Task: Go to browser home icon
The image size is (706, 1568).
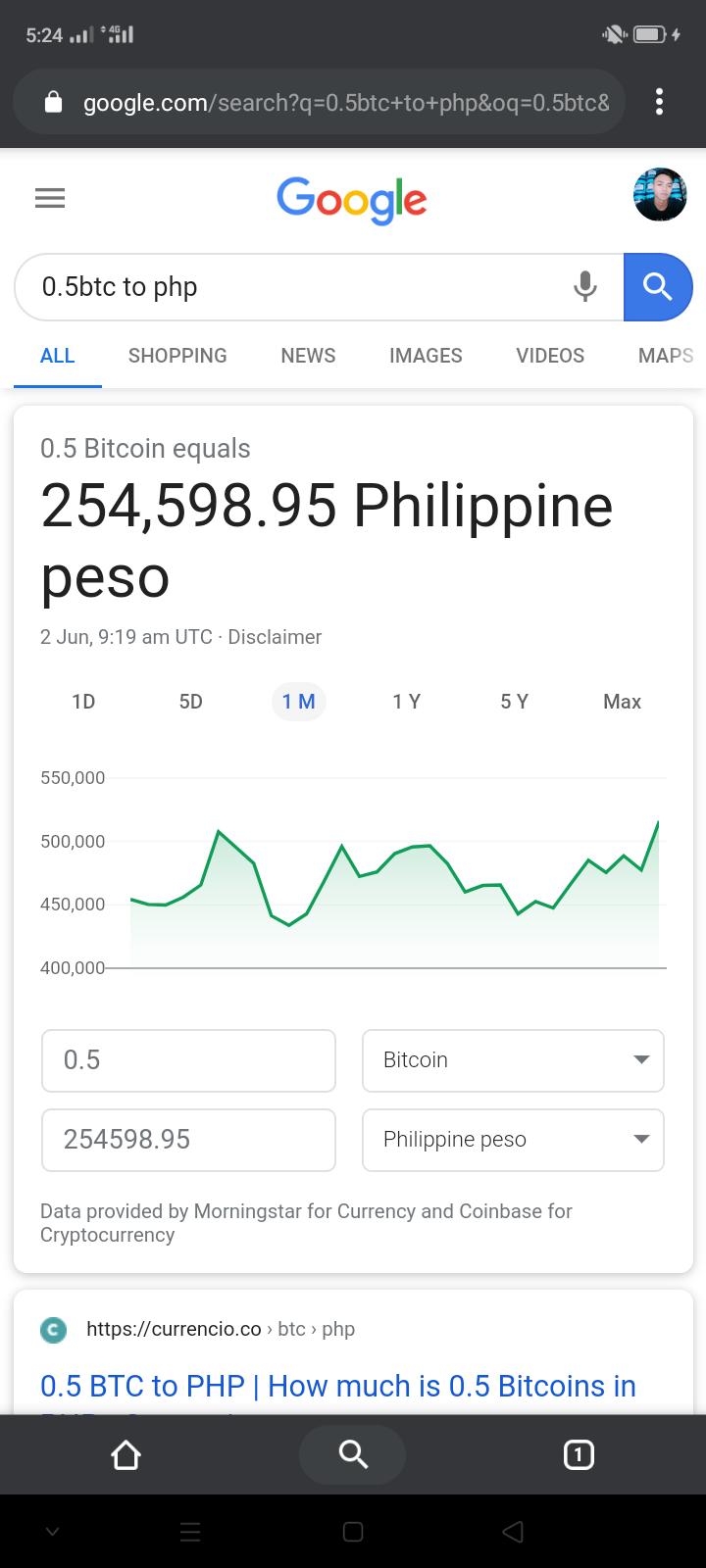Action: [126, 1455]
